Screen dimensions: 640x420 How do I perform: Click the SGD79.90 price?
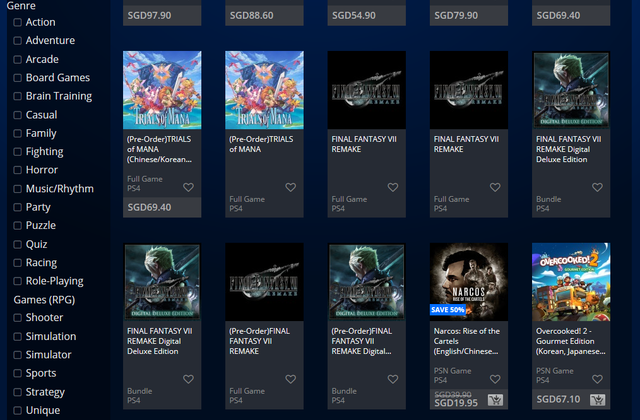tap(456, 16)
